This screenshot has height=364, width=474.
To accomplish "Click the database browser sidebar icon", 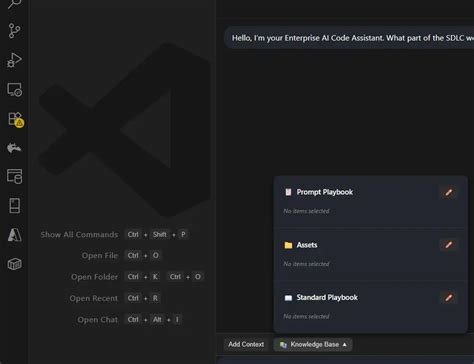I will click(15, 176).
